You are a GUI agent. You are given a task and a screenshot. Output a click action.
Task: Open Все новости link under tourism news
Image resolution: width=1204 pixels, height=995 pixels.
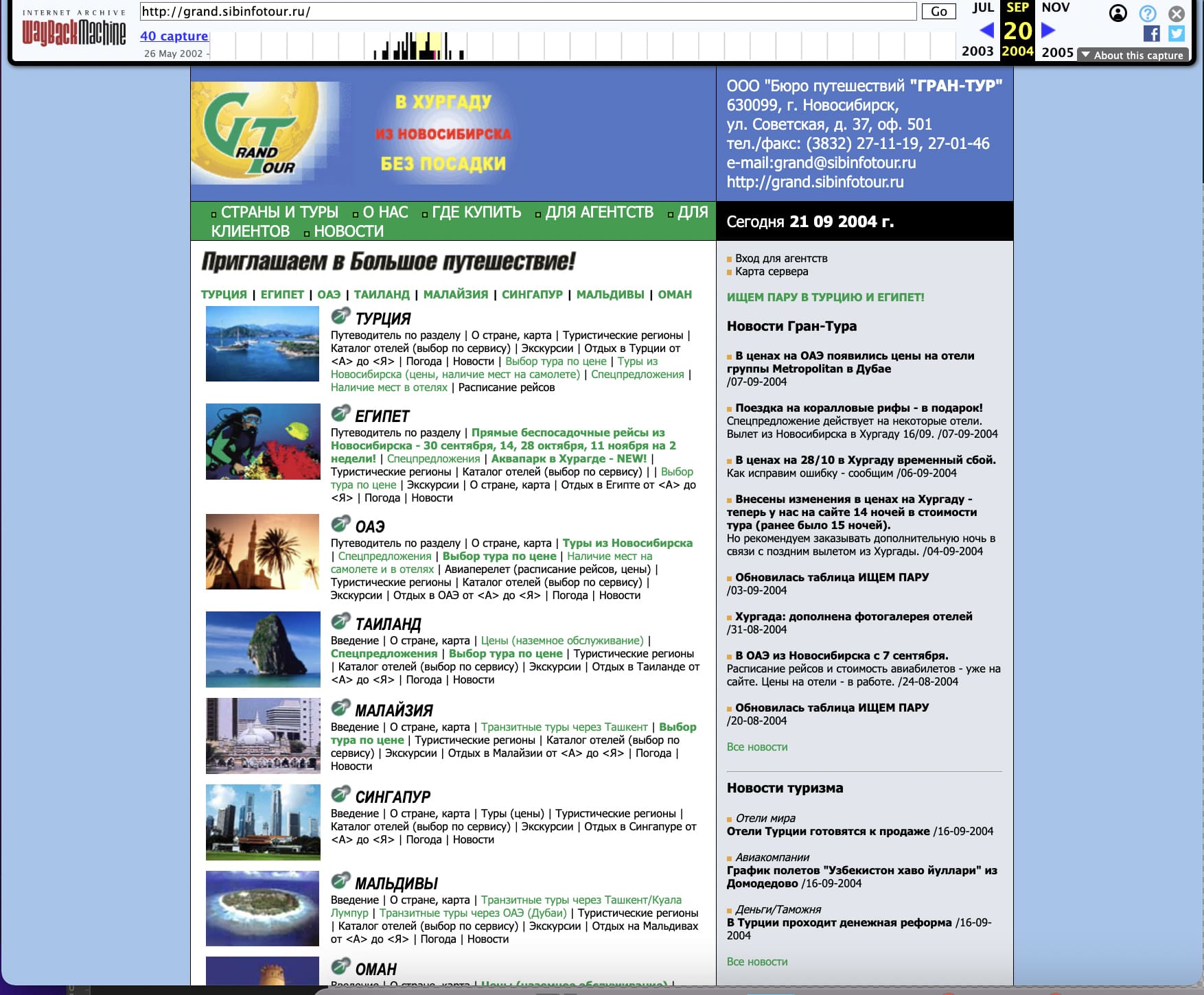(757, 961)
